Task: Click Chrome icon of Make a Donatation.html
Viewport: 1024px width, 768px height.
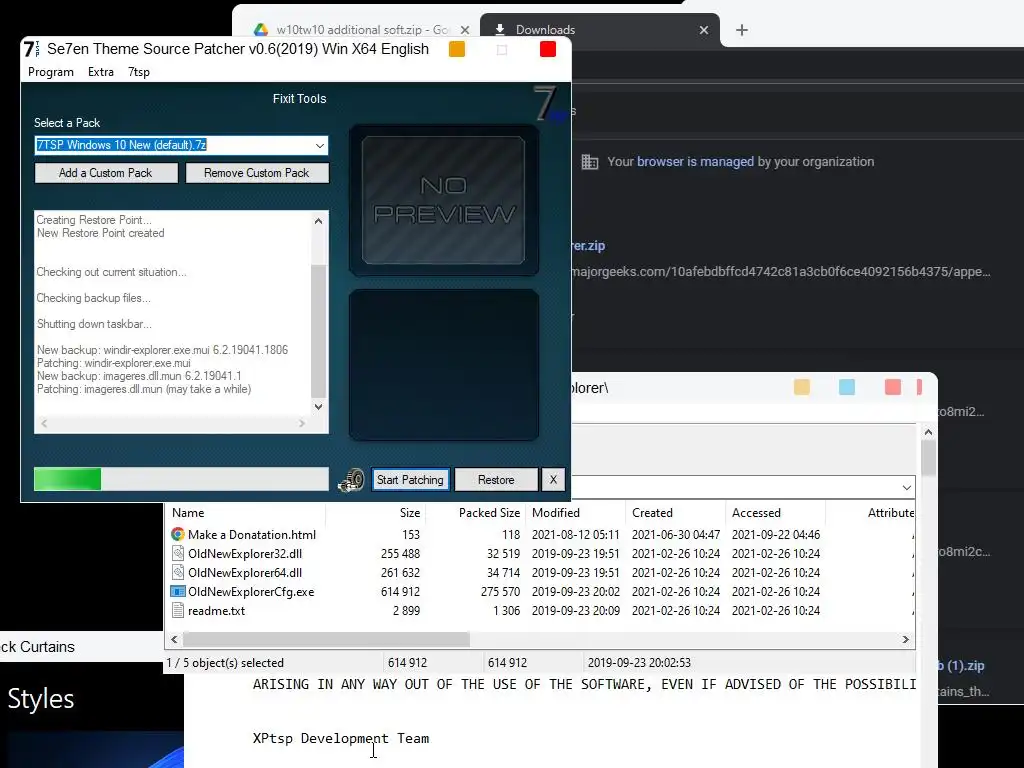Action: 178,534
